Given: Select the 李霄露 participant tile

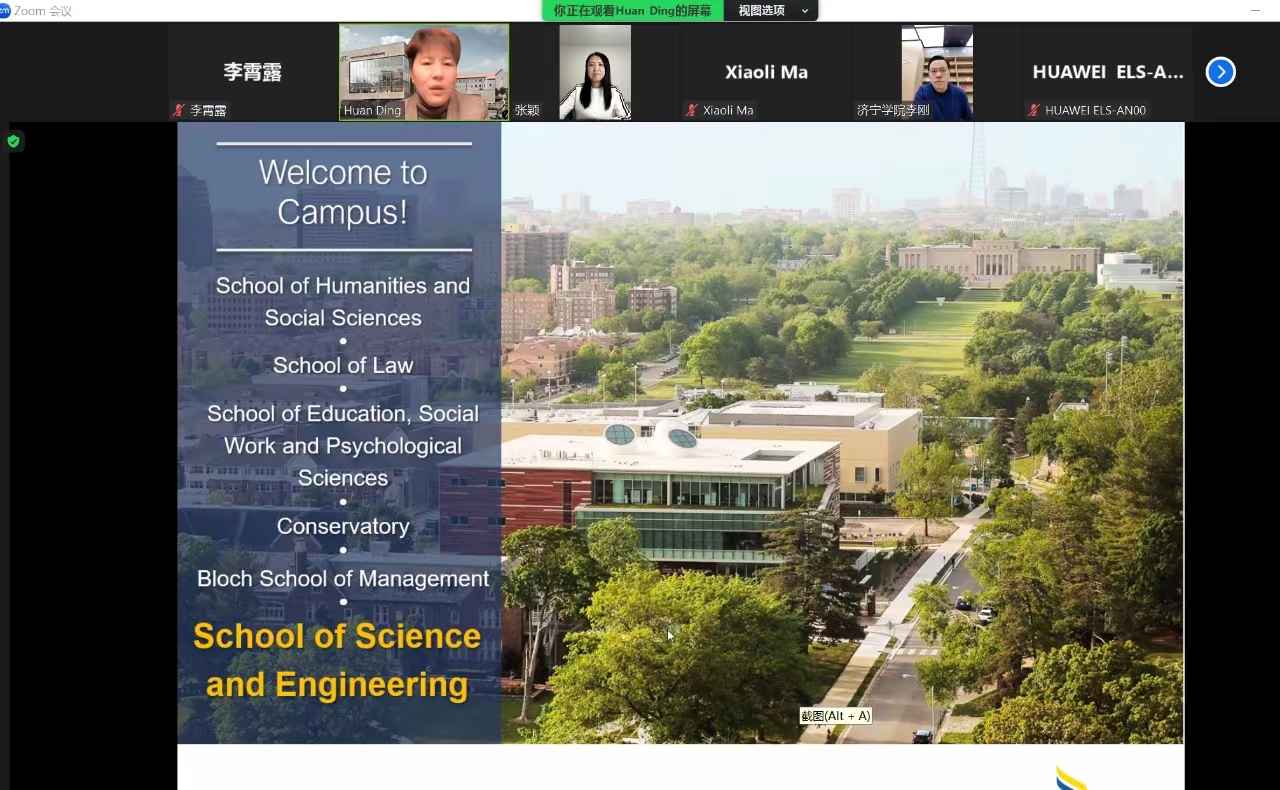Looking at the screenshot, I should [x=252, y=70].
